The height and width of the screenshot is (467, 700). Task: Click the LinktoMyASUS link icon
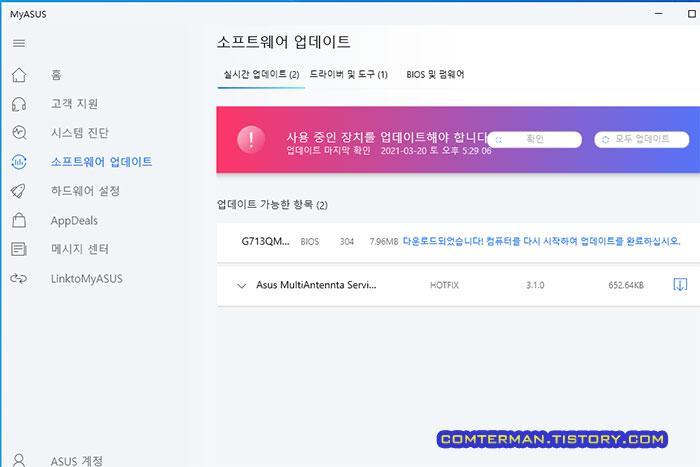point(19,279)
